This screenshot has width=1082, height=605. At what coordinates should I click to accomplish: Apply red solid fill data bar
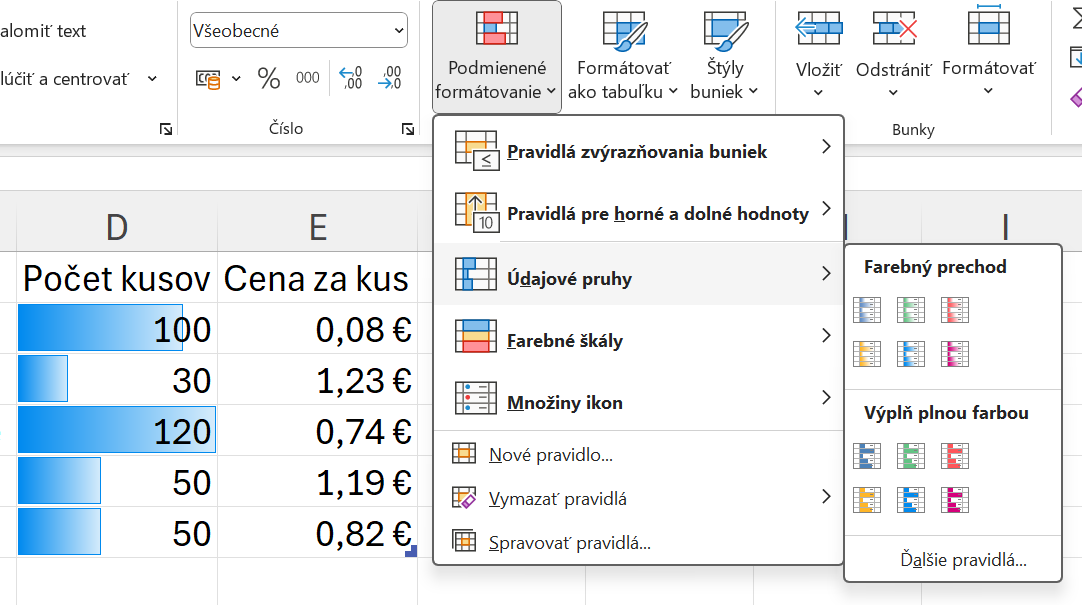[x=955, y=456]
